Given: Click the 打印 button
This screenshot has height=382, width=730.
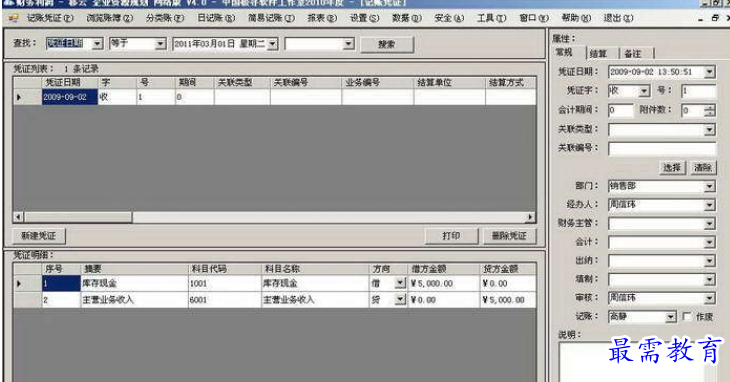Looking at the screenshot, I should tap(451, 236).
